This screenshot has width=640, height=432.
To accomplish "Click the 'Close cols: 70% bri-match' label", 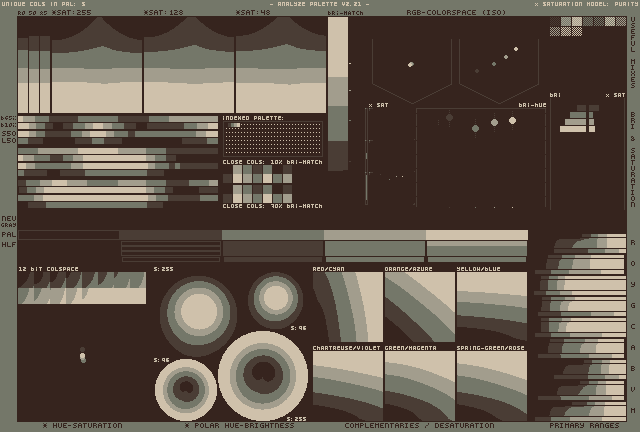I will coord(272,206).
